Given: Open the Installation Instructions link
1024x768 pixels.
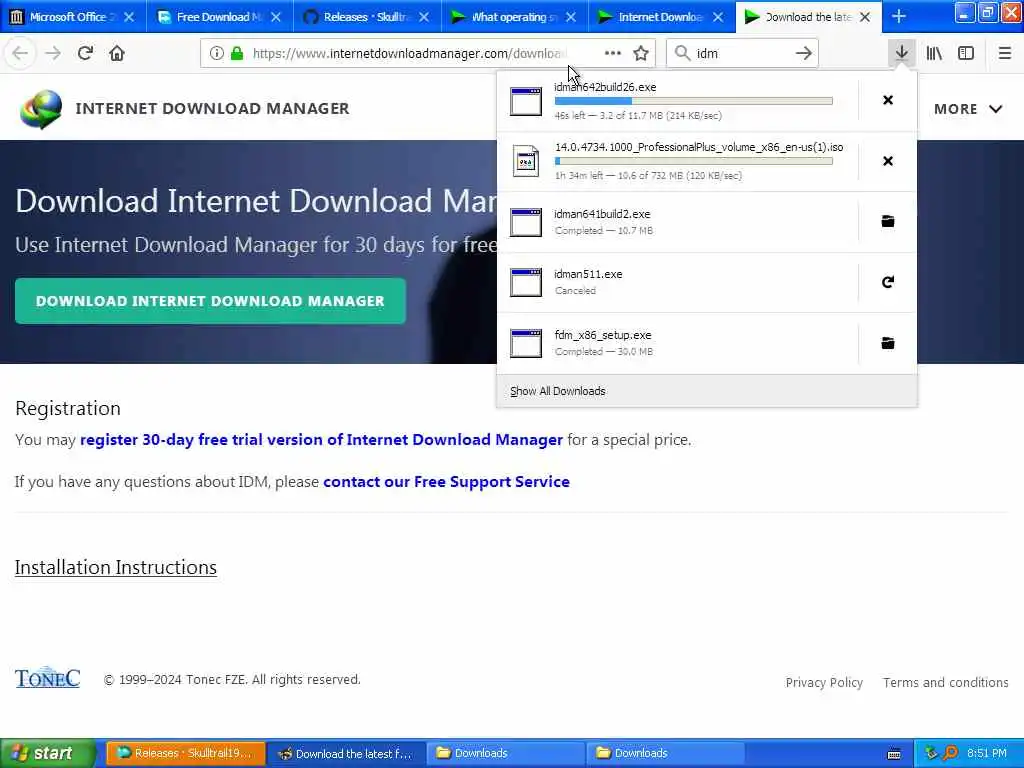Looking at the screenshot, I should [x=116, y=567].
